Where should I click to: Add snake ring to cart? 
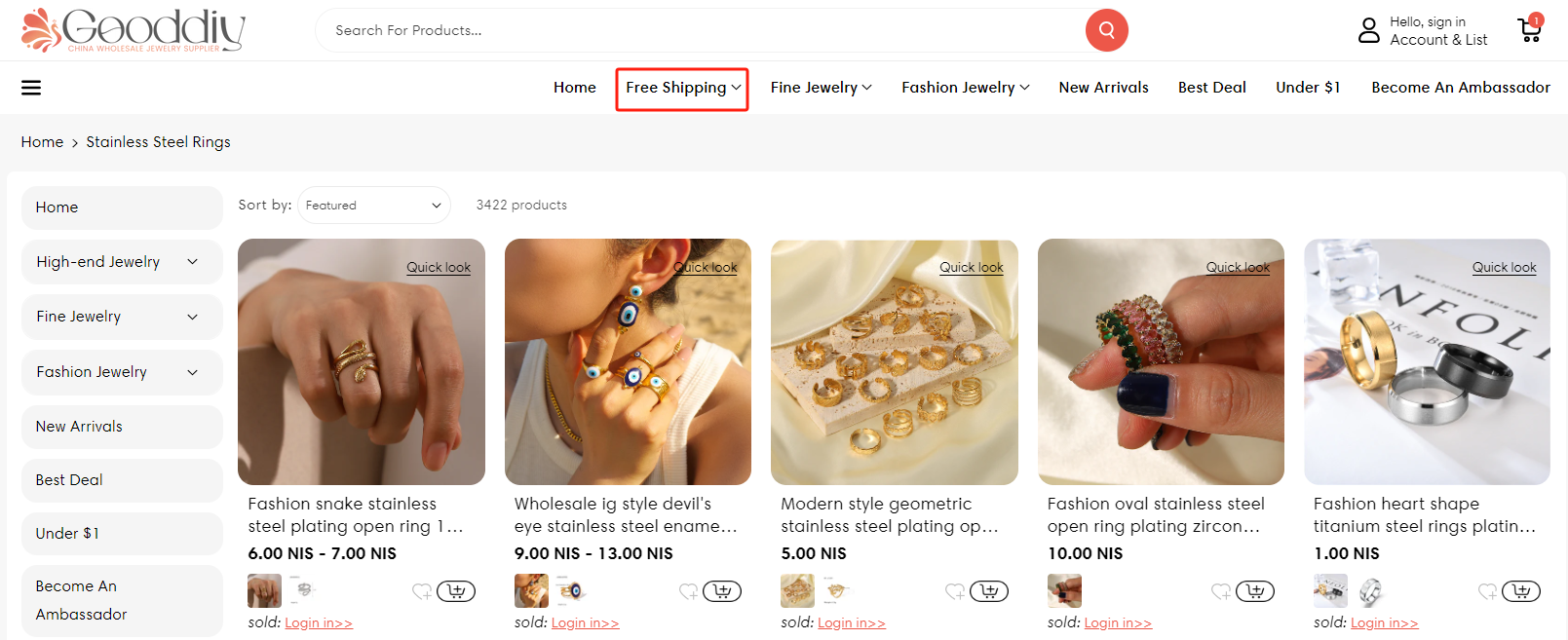(x=456, y=591)
